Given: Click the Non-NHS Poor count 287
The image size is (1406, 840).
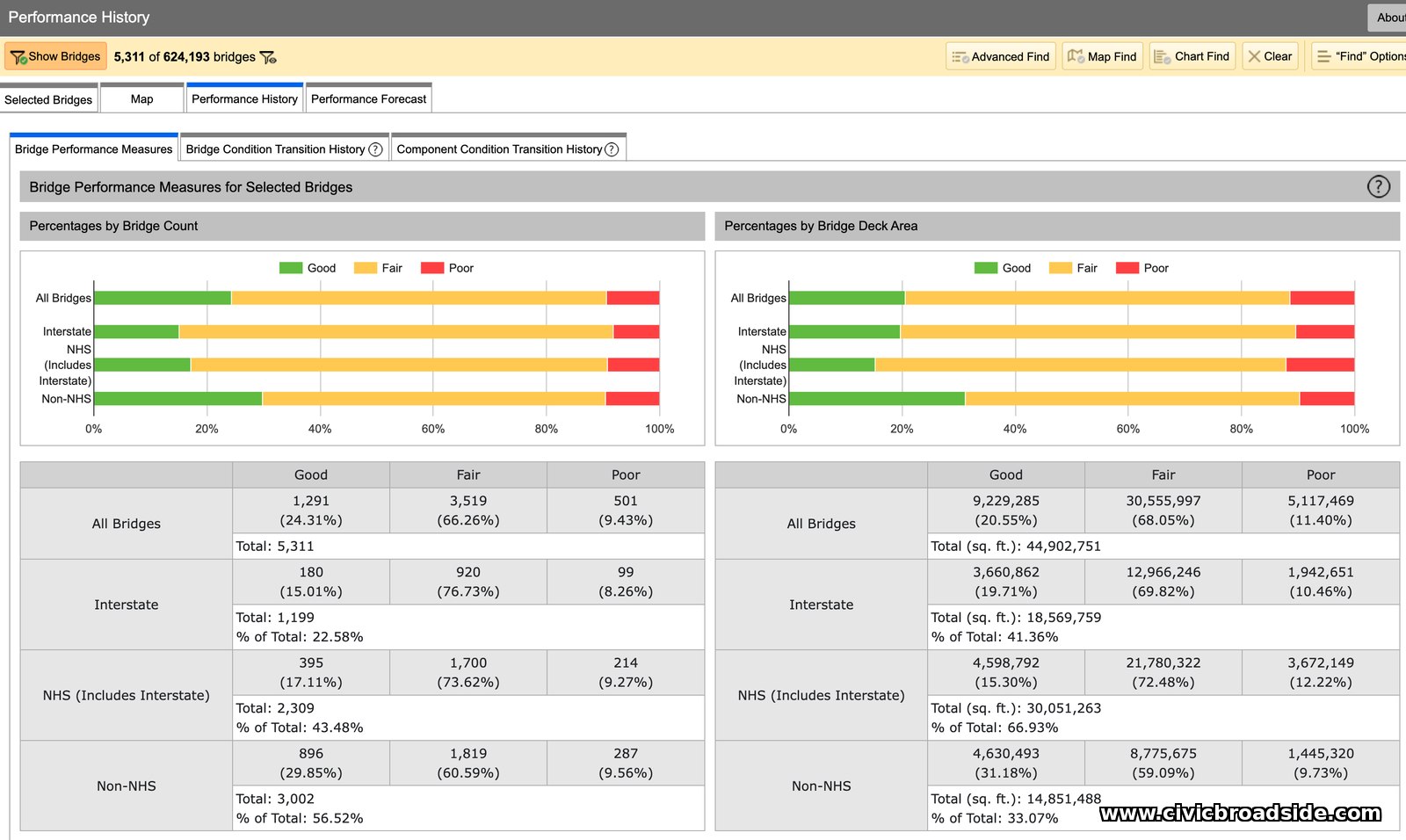Looking at the screenshot, I should click(626, 754).
